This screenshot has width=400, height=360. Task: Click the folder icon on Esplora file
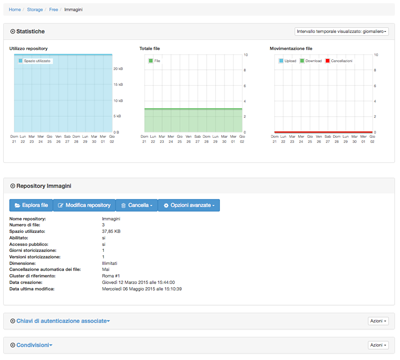17,205
